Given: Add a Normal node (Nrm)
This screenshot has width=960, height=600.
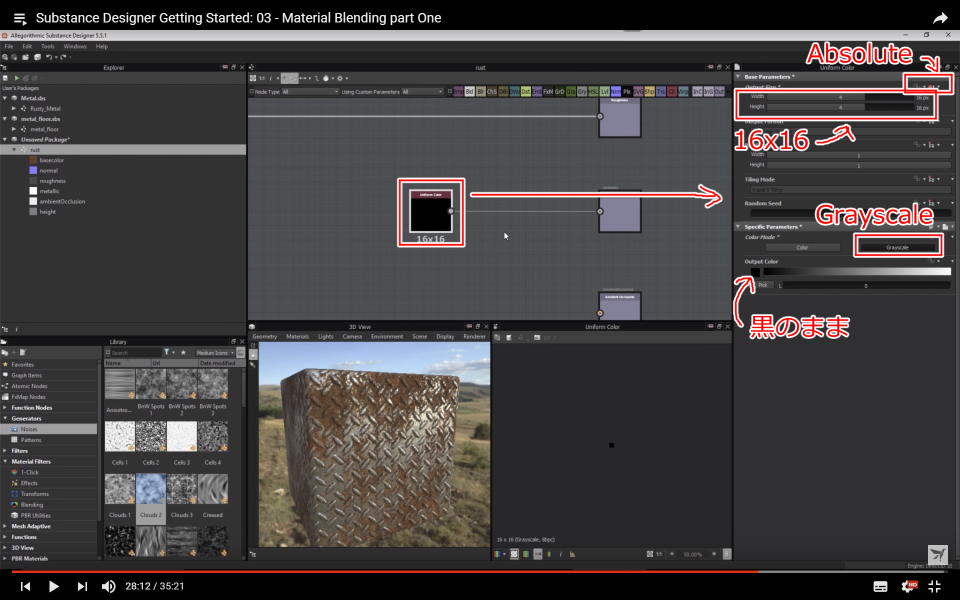Looking at the screenshot, I should point(615,92).
